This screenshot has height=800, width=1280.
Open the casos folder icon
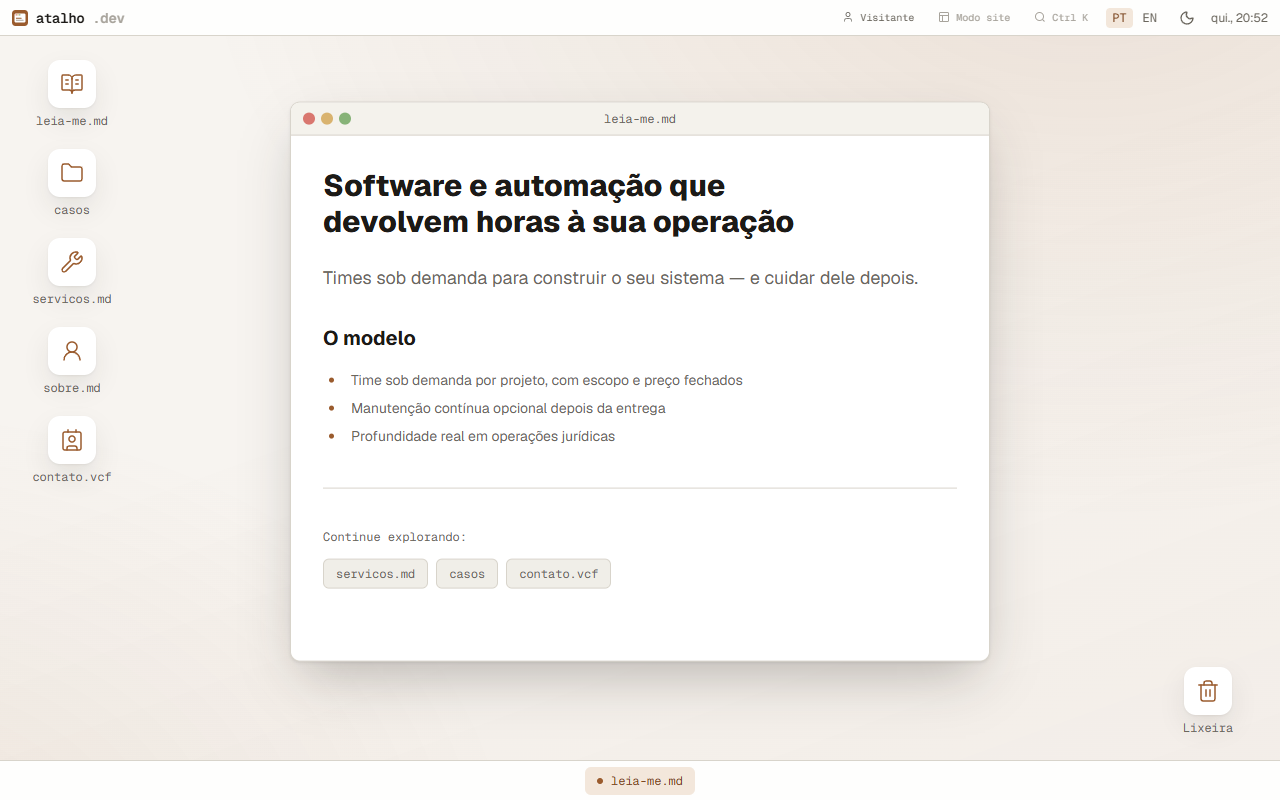point(72,173)
